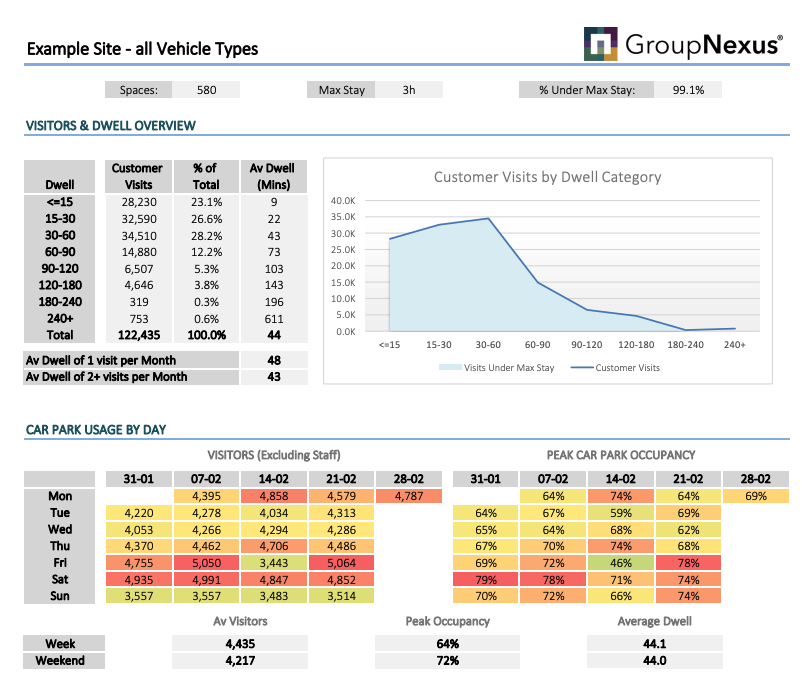
Task: Select Monday visitors cell 4,858
Action: (273, 496)
